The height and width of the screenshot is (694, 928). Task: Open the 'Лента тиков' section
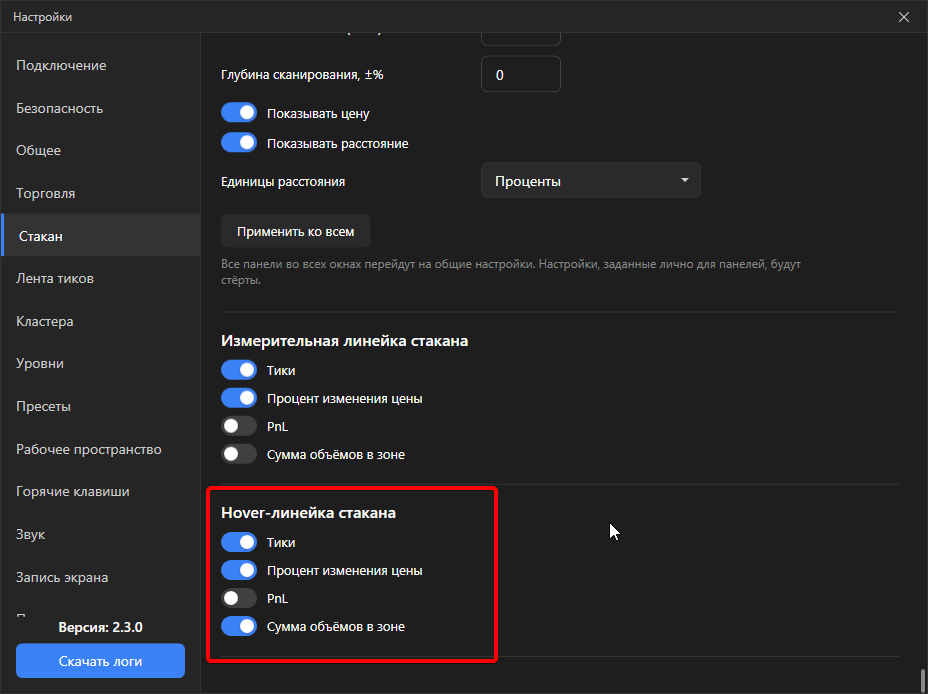(101, 278)
